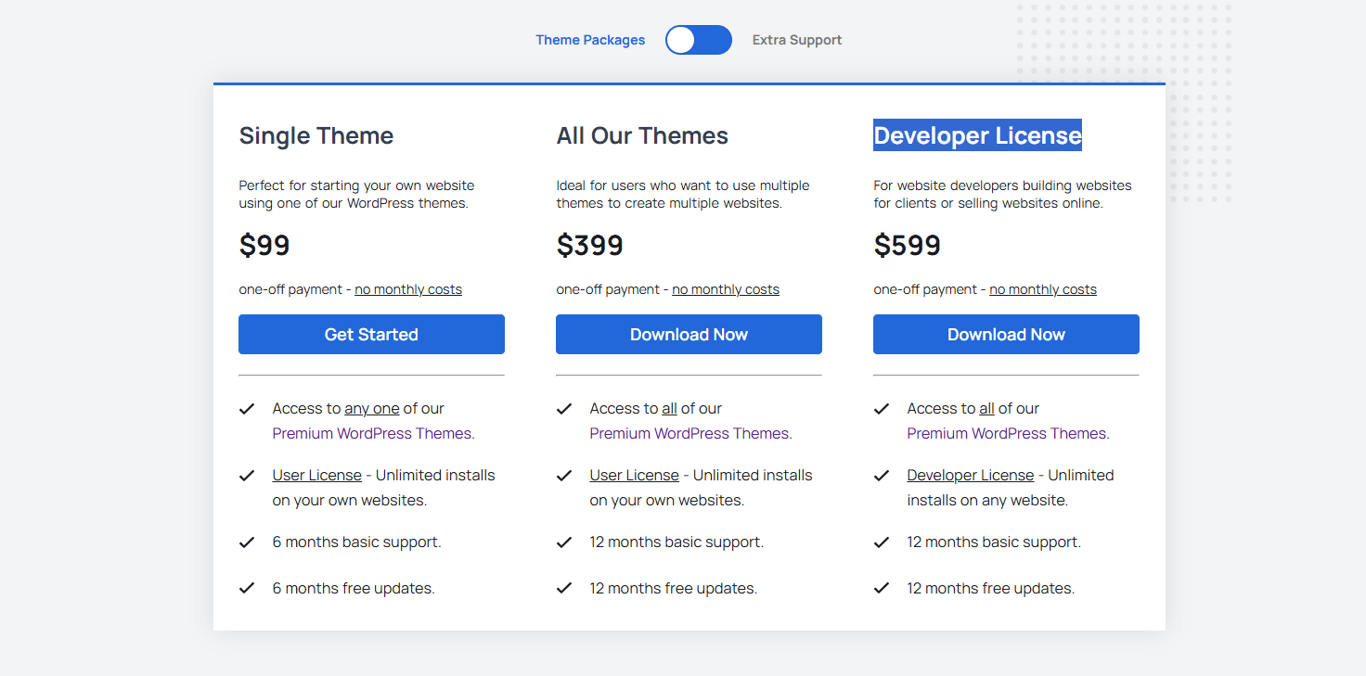
Task: Click the $399 price
Action: click(590, 245)
